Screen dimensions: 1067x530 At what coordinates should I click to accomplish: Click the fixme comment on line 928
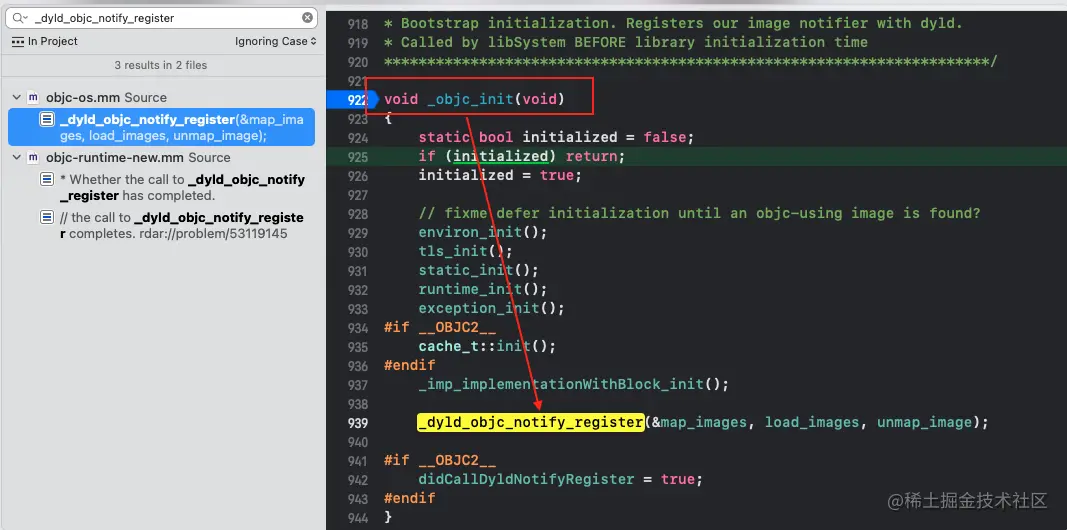pyautogui.click(x=700, y=213)
